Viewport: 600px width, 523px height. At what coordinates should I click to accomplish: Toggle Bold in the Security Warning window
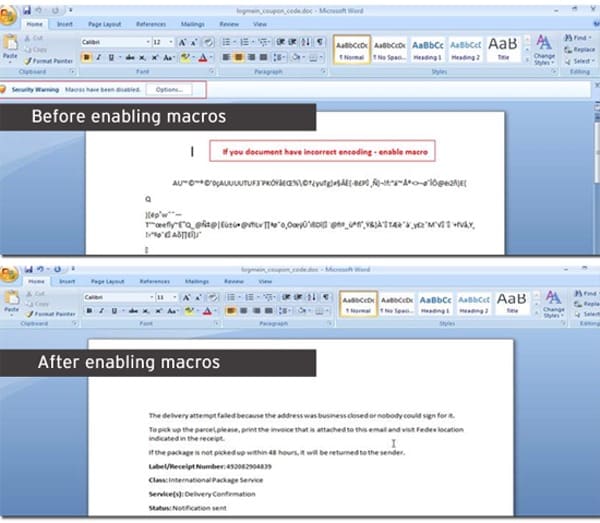[x=87, y=58]
